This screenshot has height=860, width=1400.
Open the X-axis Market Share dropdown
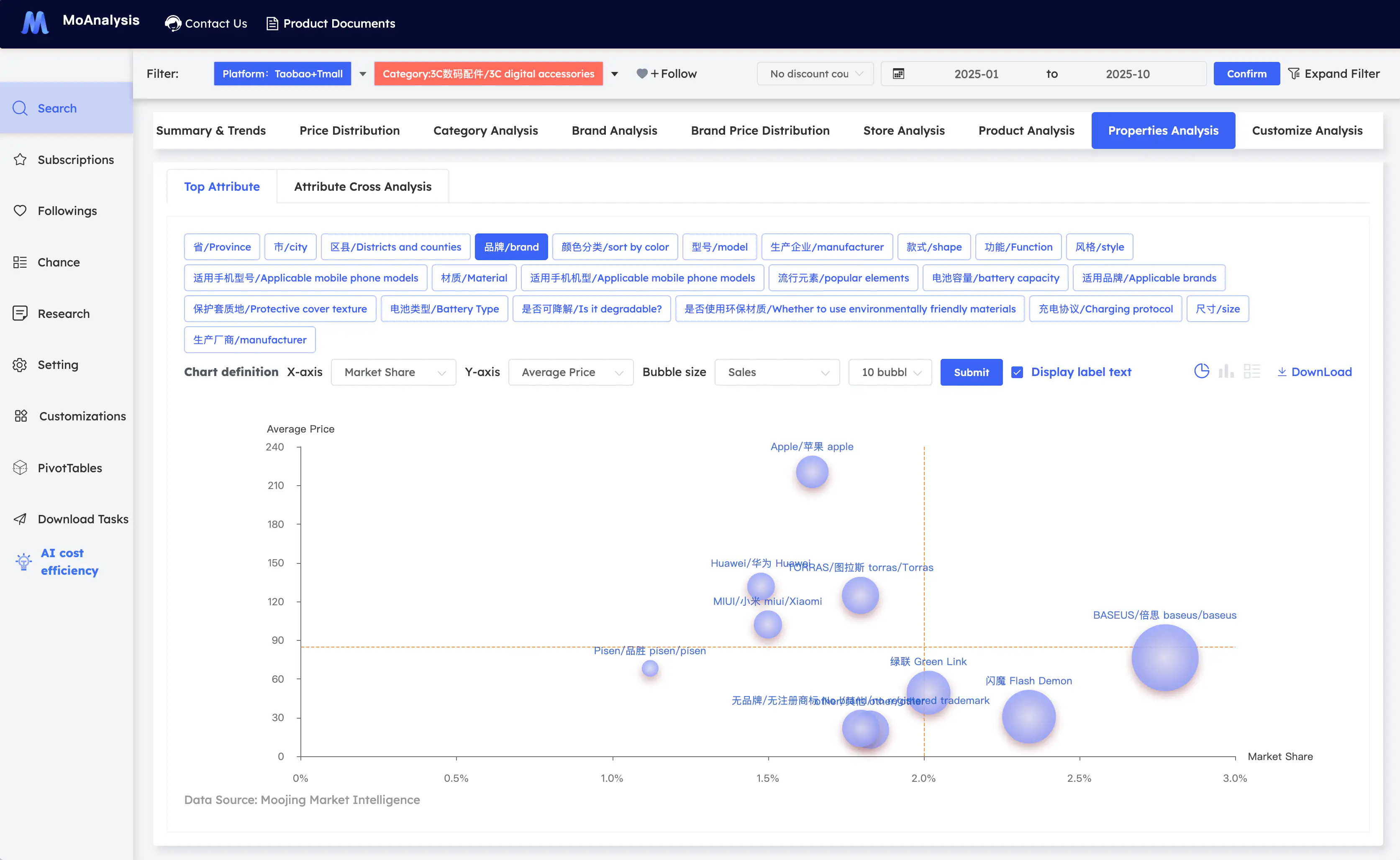tap(393, 372)
